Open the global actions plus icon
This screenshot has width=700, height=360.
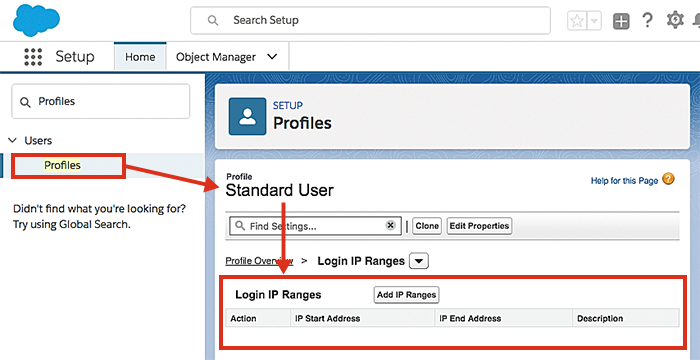coord(621,21)
